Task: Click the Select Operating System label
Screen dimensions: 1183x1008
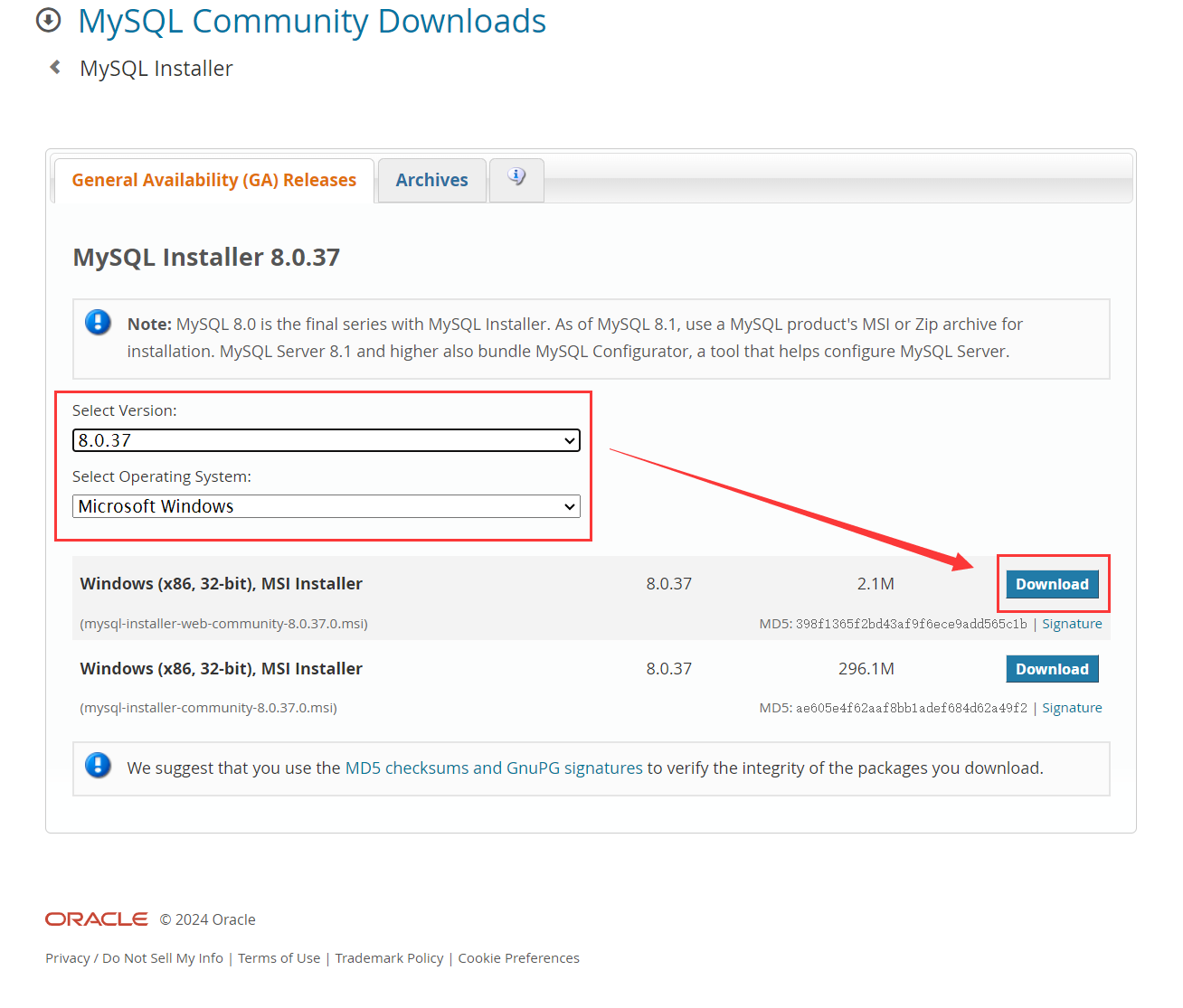Action: coord(162,476)
